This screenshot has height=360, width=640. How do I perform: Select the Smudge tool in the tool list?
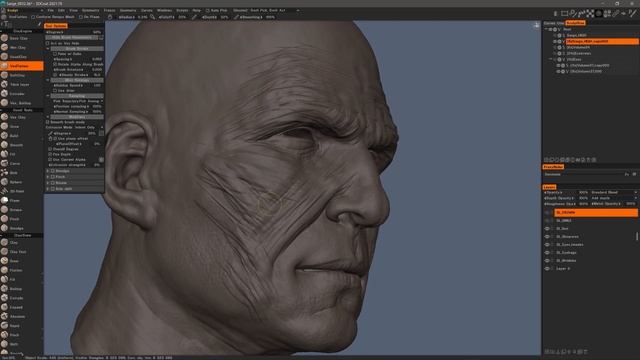(16, 228)
